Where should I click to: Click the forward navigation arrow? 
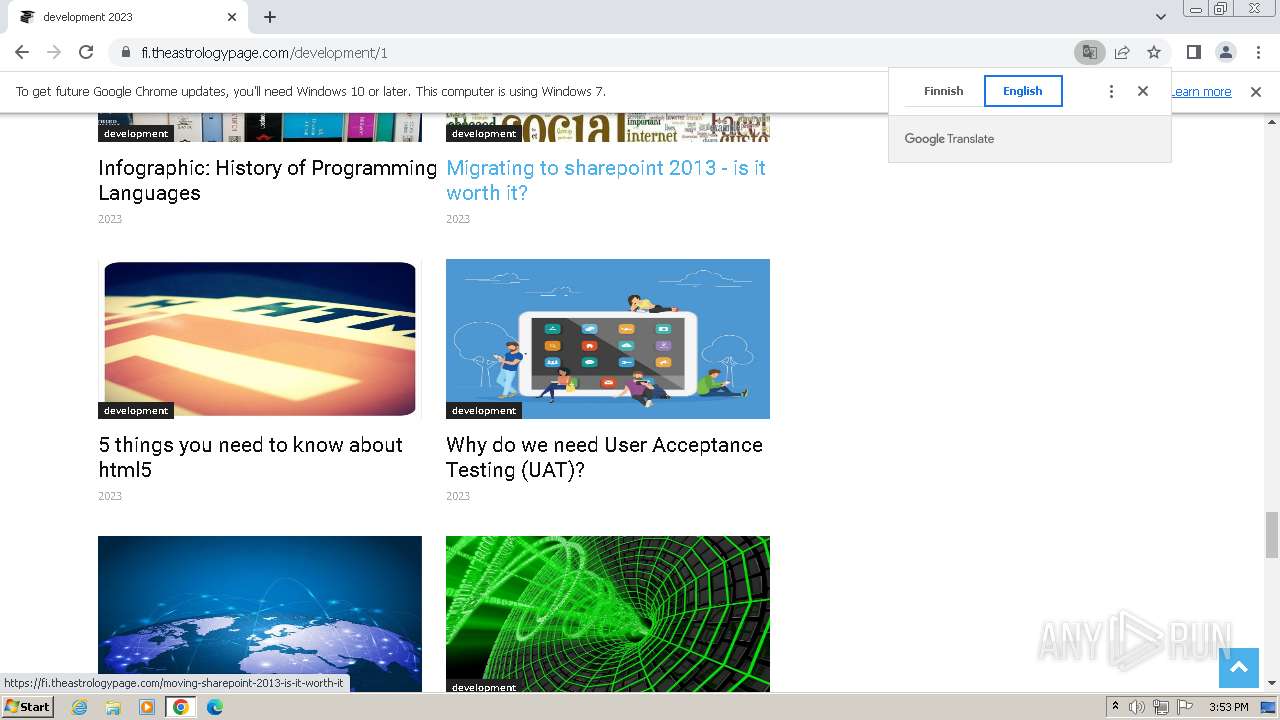54,52
